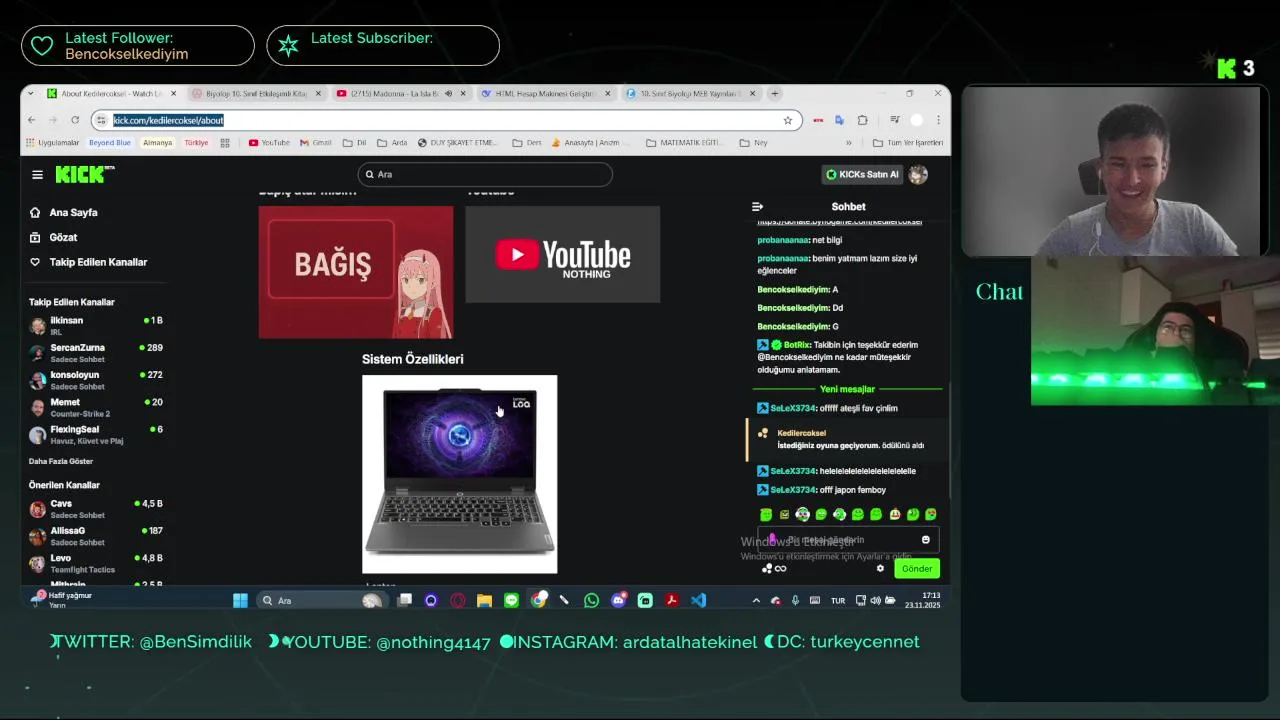Open the Memet Counter-Strike 2 channel
The height and width of the screenshot is (720, 1280).
tap(96, 407)
